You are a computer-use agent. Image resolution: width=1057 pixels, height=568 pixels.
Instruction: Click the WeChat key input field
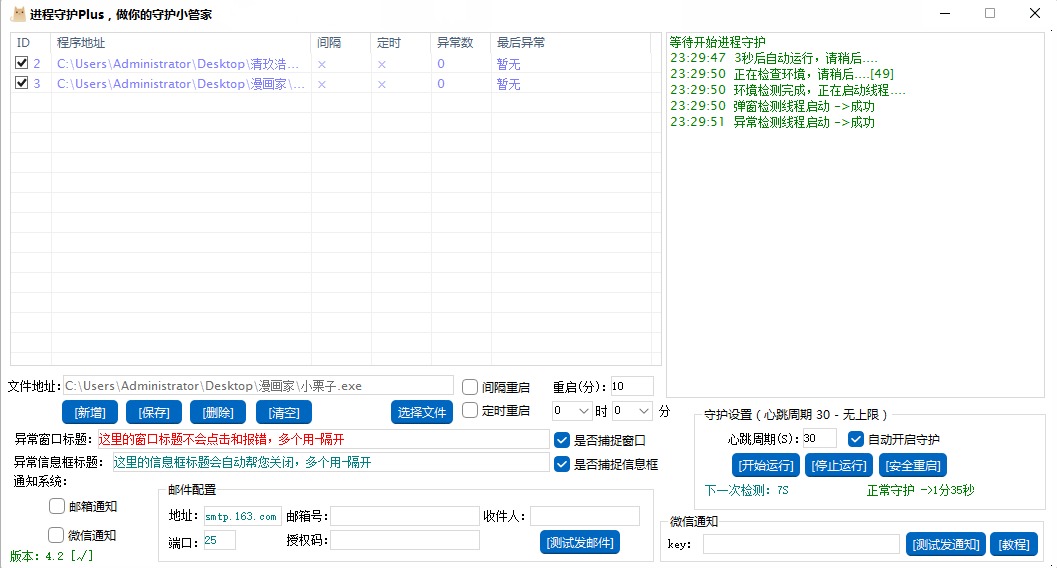click(x=800, y=544)
